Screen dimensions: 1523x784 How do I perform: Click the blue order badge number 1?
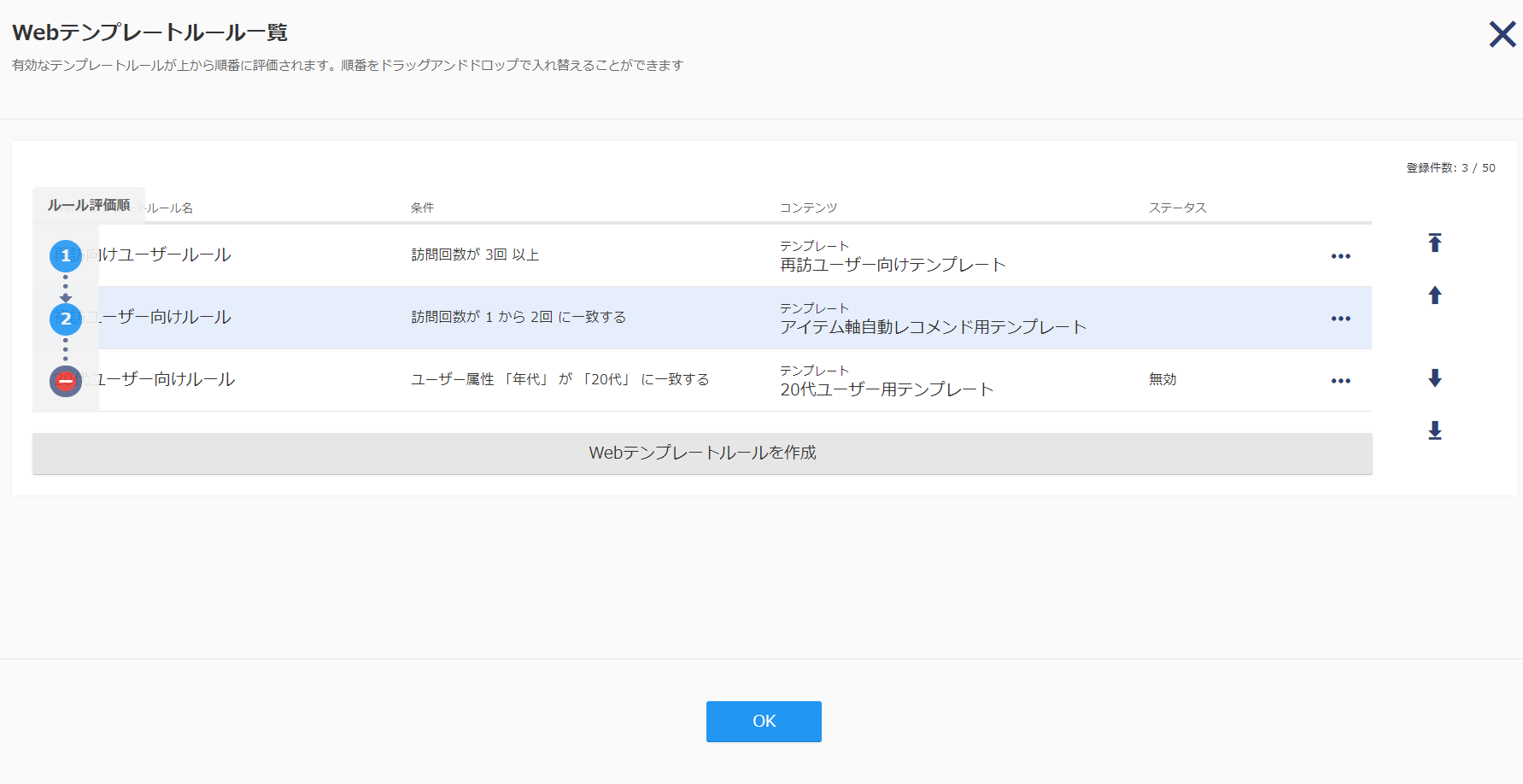(66, 255)
